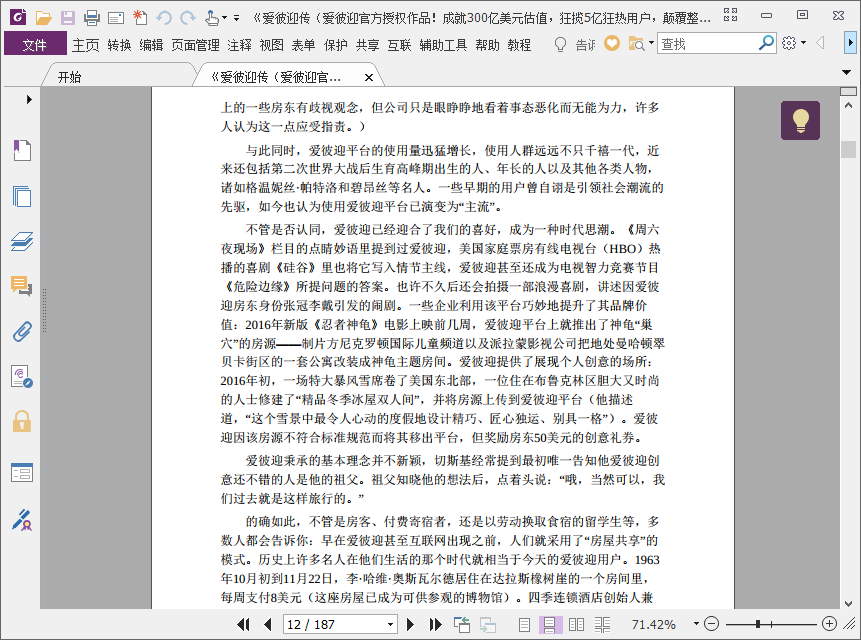
Task: Click the next search result right arrow
Action: tap(850, 43)
